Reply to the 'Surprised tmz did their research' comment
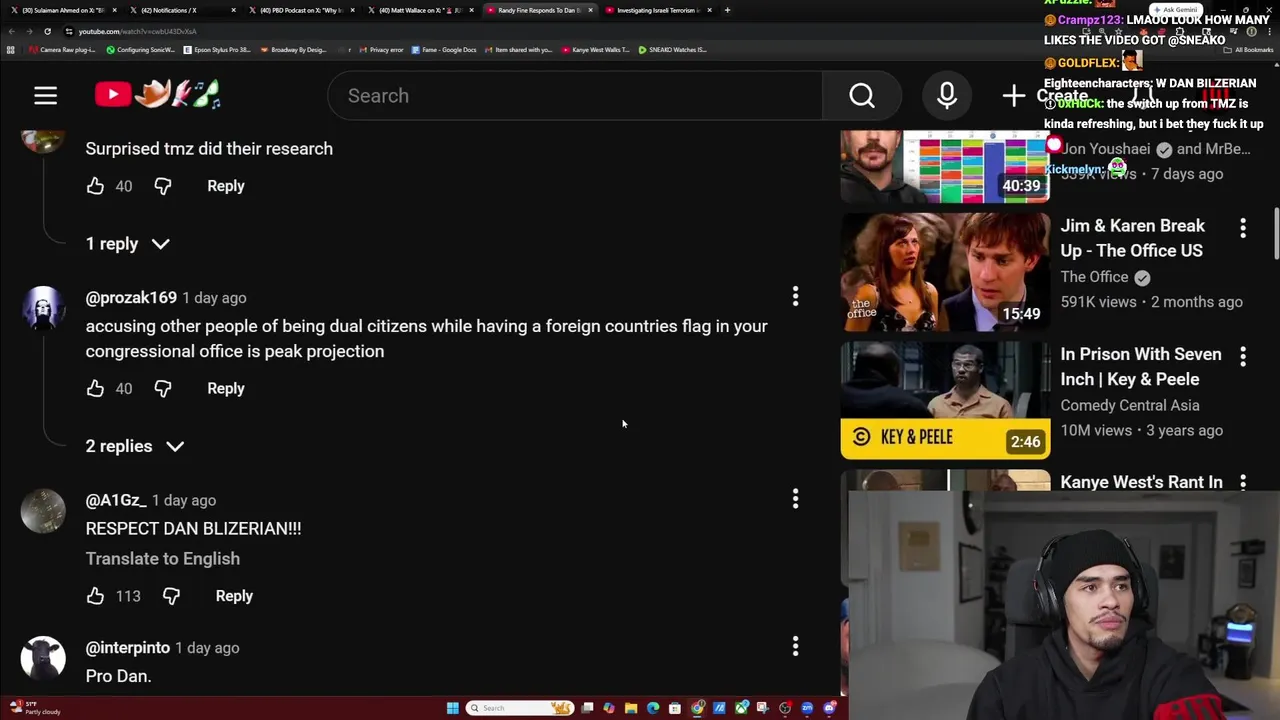The image size is (1280, 720). [x=225, y=186]
